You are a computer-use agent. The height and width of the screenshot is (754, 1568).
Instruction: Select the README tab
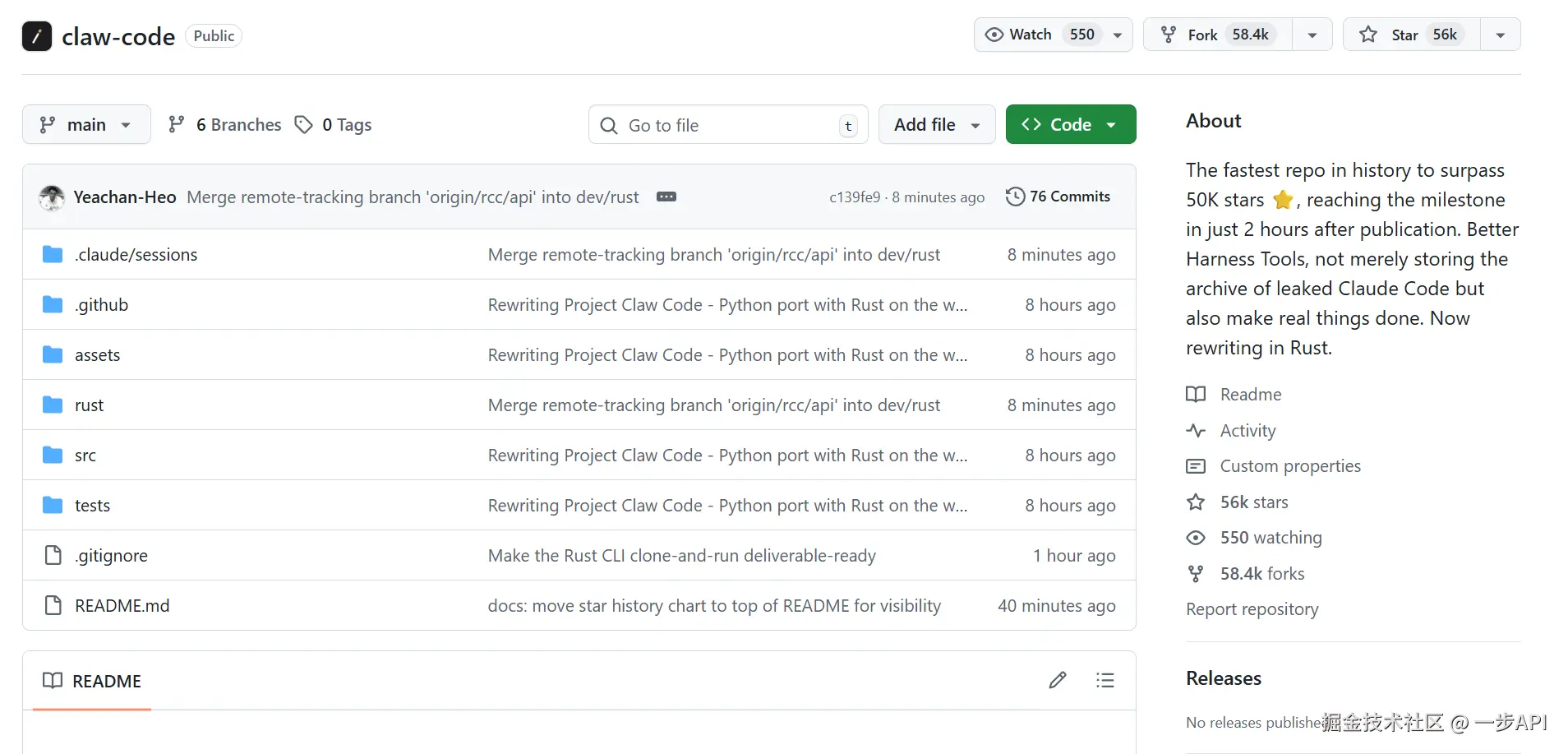coord(92,681)
